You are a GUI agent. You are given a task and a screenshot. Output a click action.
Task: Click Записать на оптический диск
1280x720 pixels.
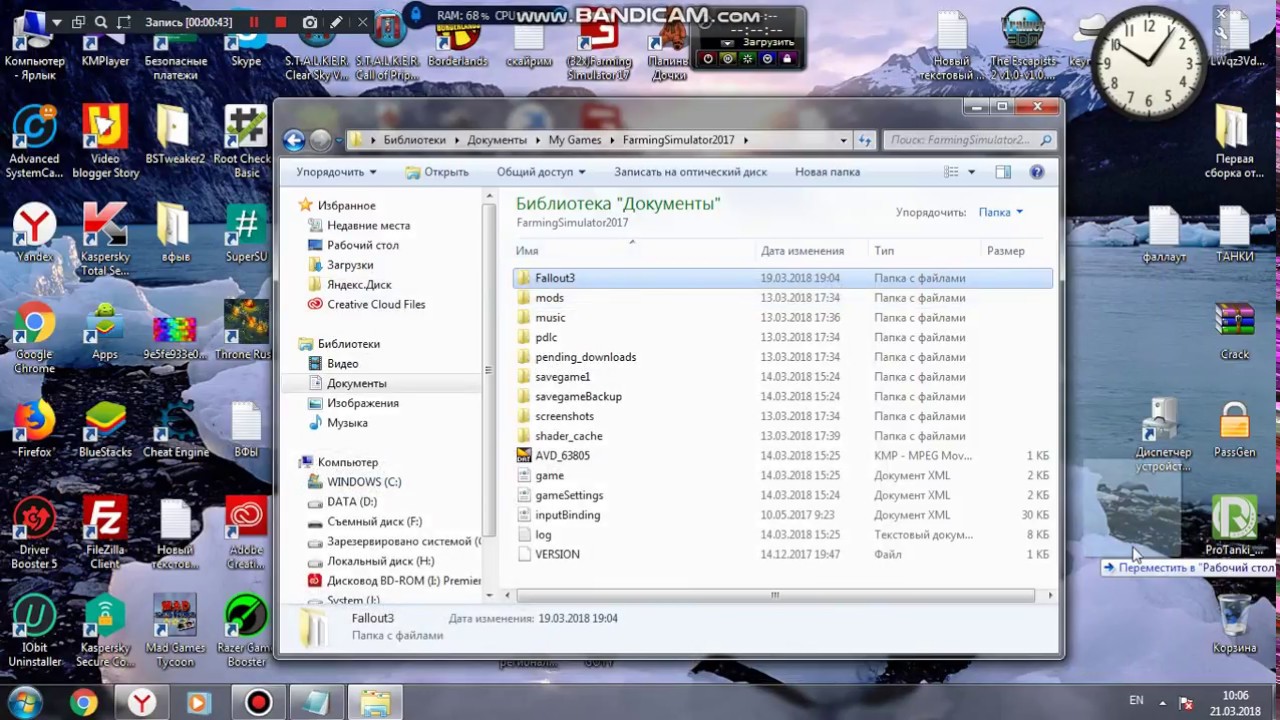coord(690,172)
